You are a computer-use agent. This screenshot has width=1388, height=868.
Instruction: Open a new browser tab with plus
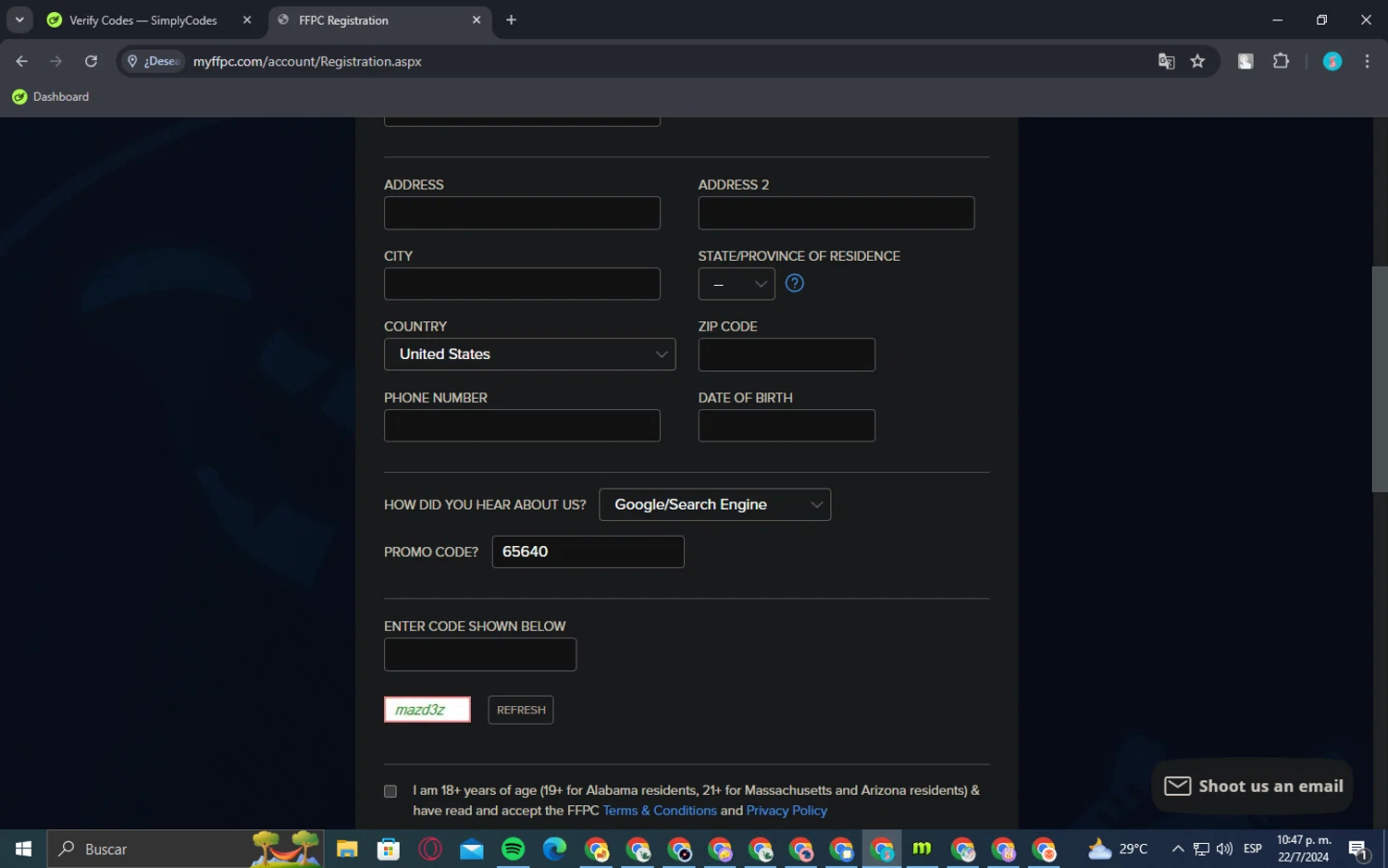[511, 20]
